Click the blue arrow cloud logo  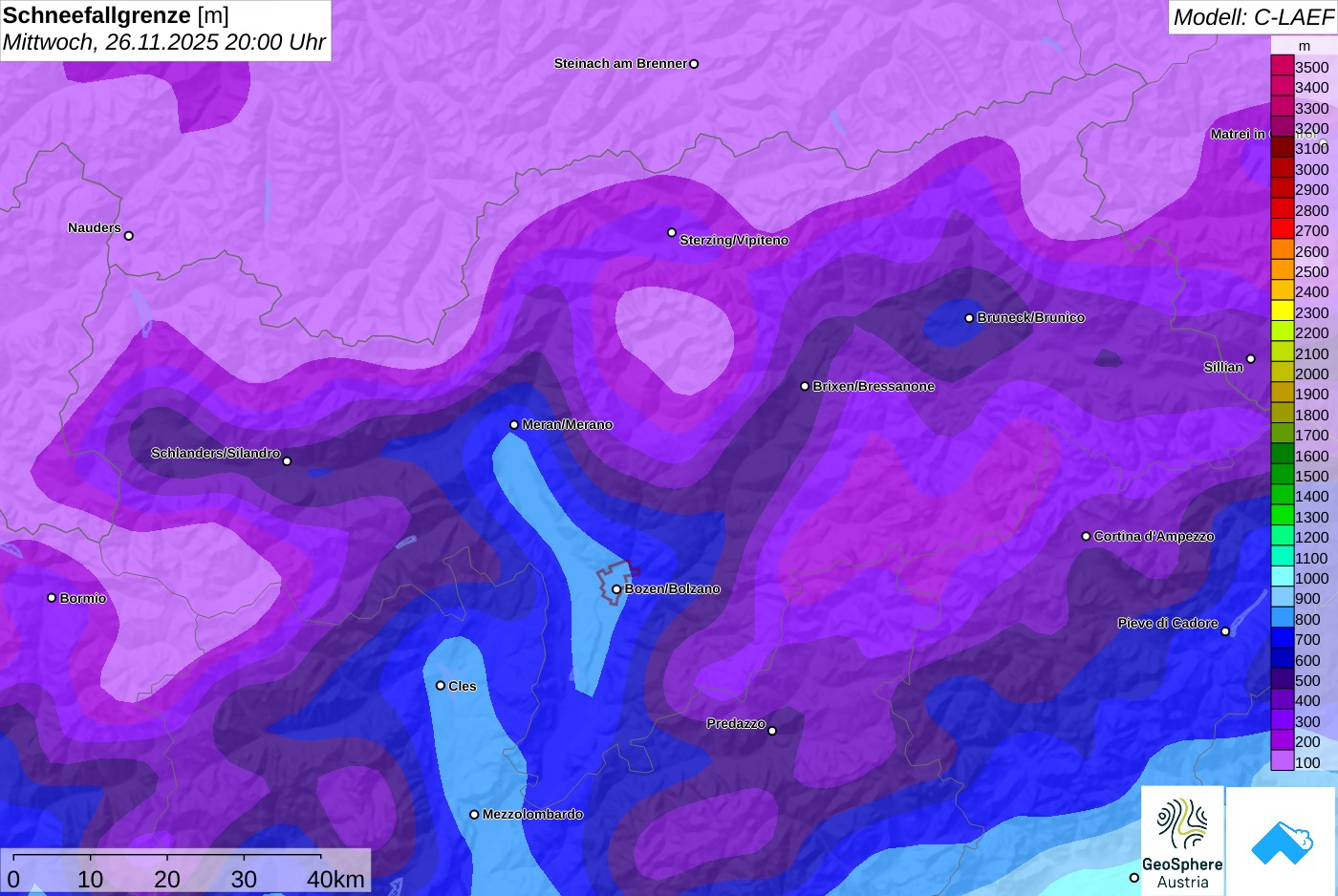[x=1282, y=842]
